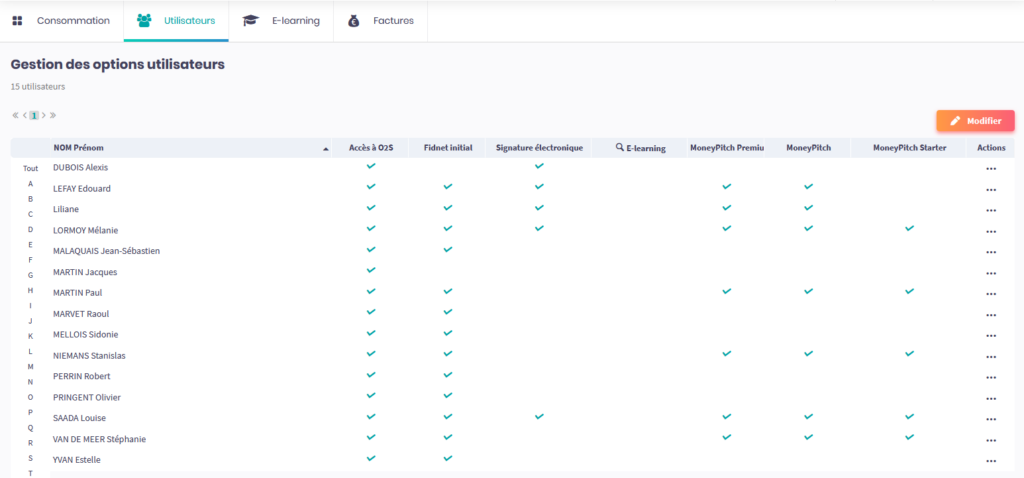Open actions menu for SAADA Louise
The image size is (1024, 478).
[x=990, y=419]
